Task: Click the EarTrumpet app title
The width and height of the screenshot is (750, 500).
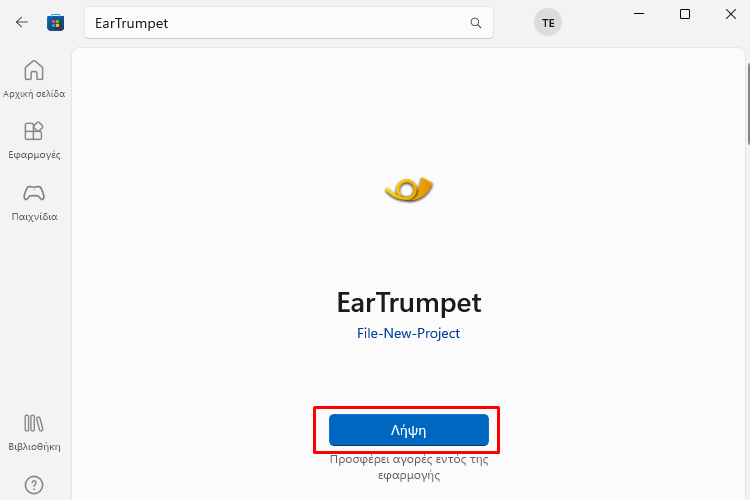Action: click(x=409, y=303)
